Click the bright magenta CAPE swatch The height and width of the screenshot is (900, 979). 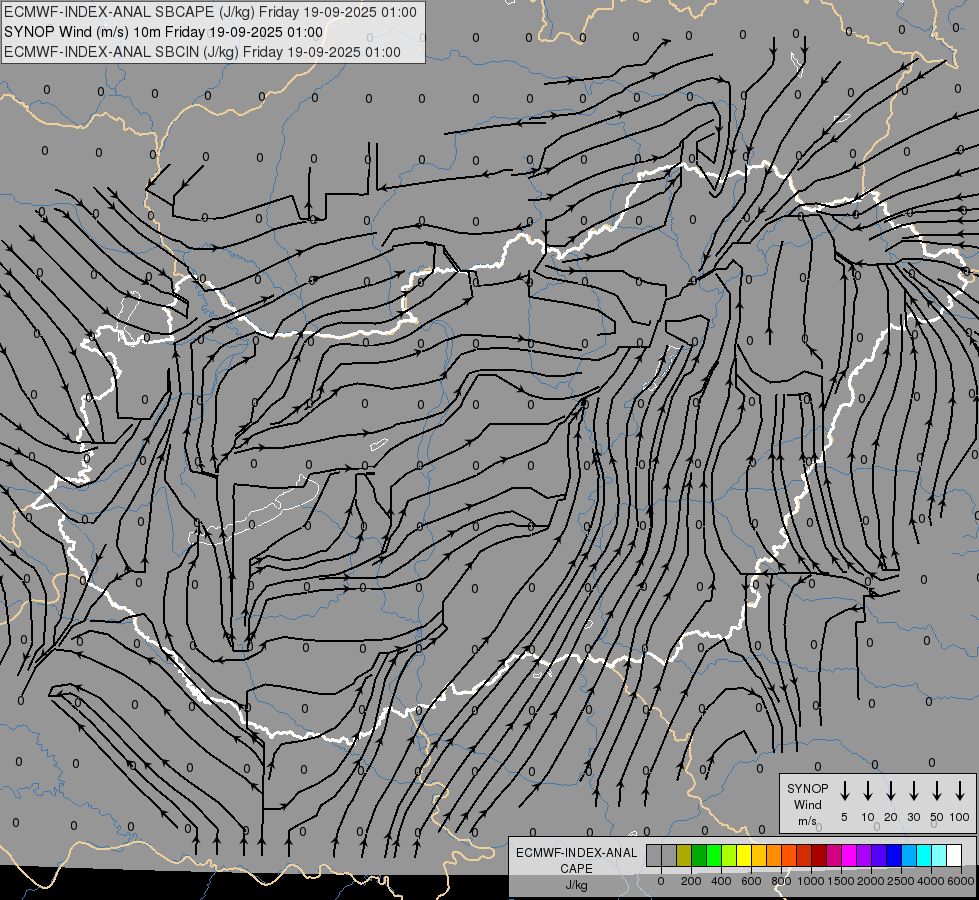pos(849,855)
